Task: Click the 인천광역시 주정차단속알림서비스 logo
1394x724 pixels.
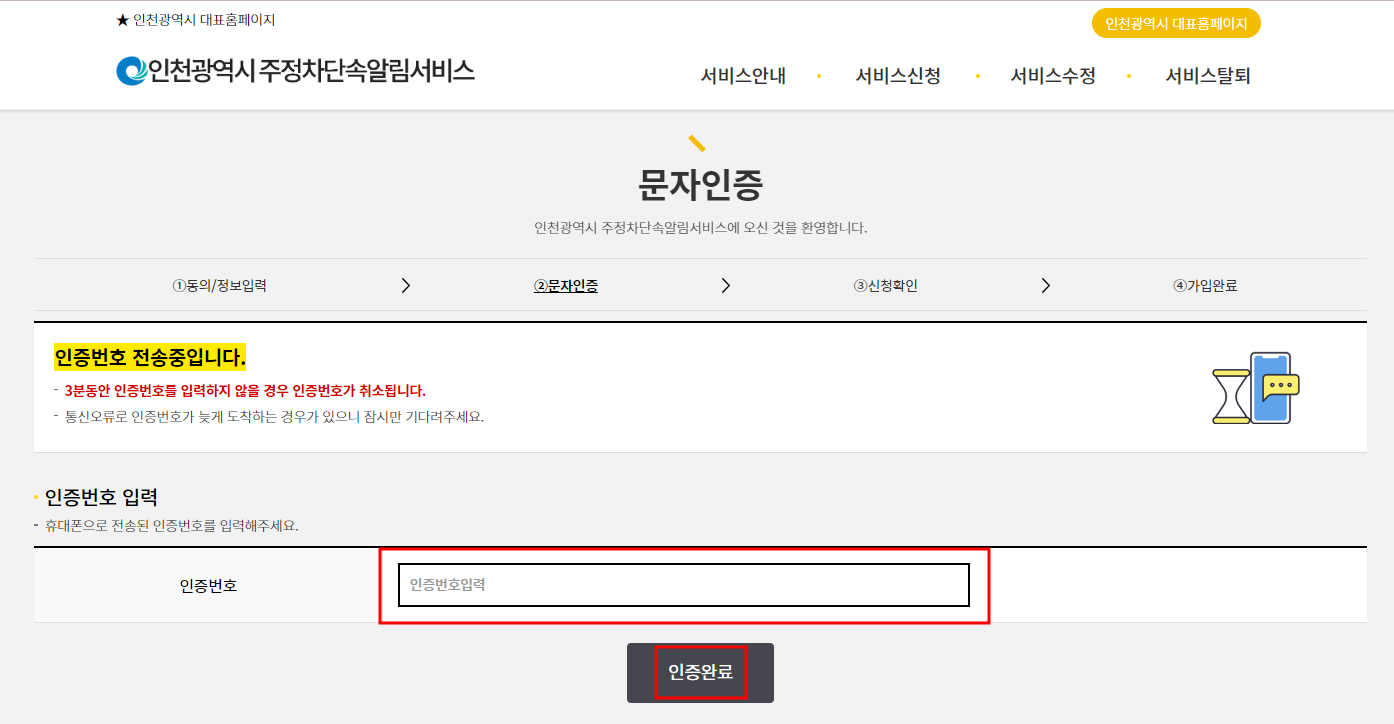Action: click(295, 71)
